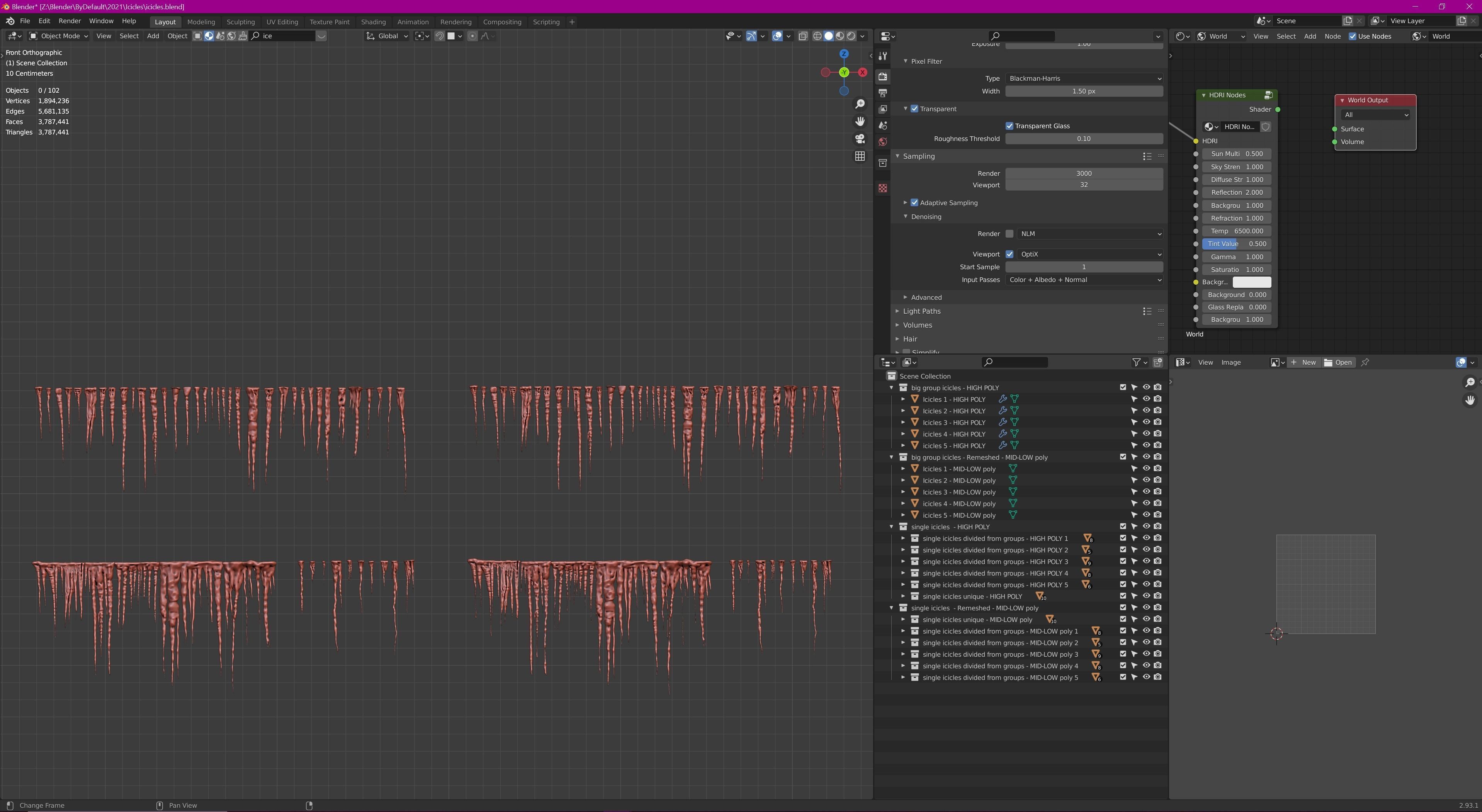Image resolution: width=1482 pixels, height=812 pixels.
Task: Toggle perspective/orthographic grid icon
Action: point(860,156)
